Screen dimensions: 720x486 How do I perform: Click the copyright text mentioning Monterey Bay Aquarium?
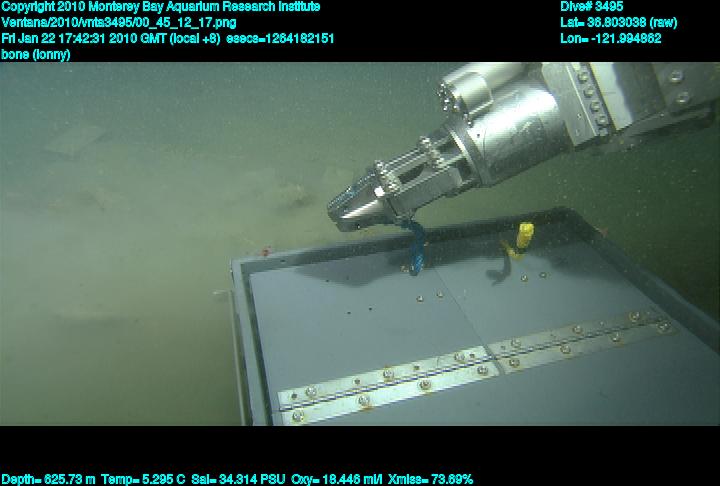coord(161,7)
